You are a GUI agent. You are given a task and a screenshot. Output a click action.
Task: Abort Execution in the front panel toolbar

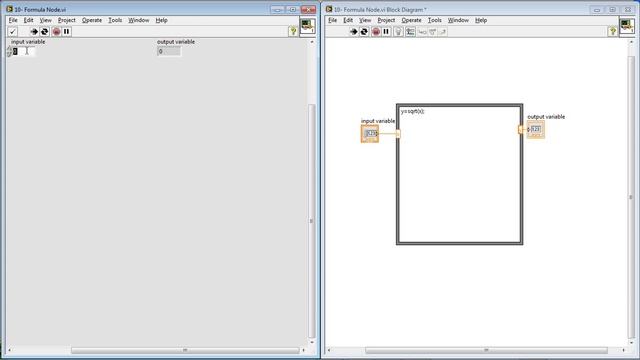click(x=56, y=31)
